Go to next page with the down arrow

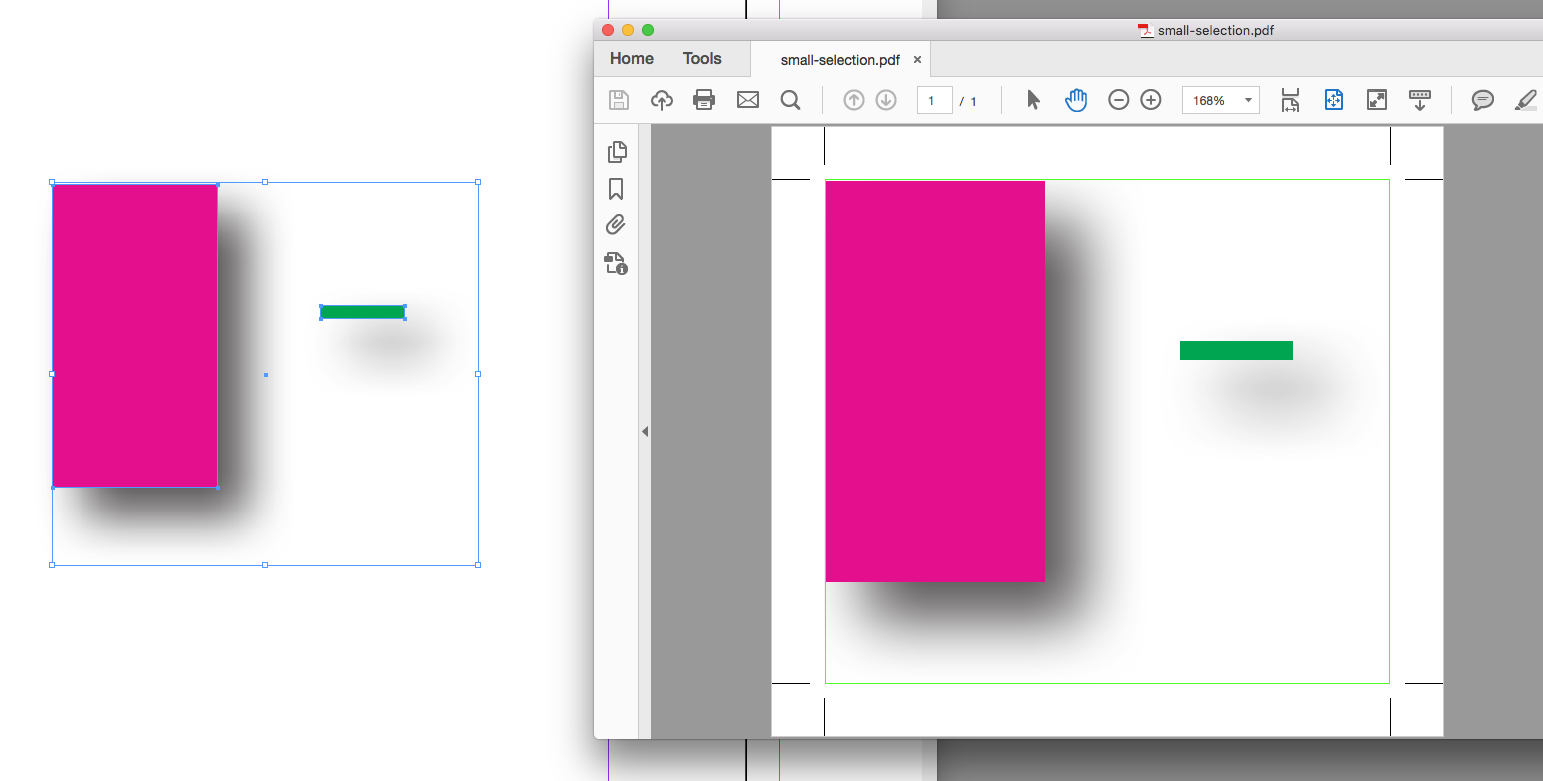pyautogui.click(x=886, y=100)
